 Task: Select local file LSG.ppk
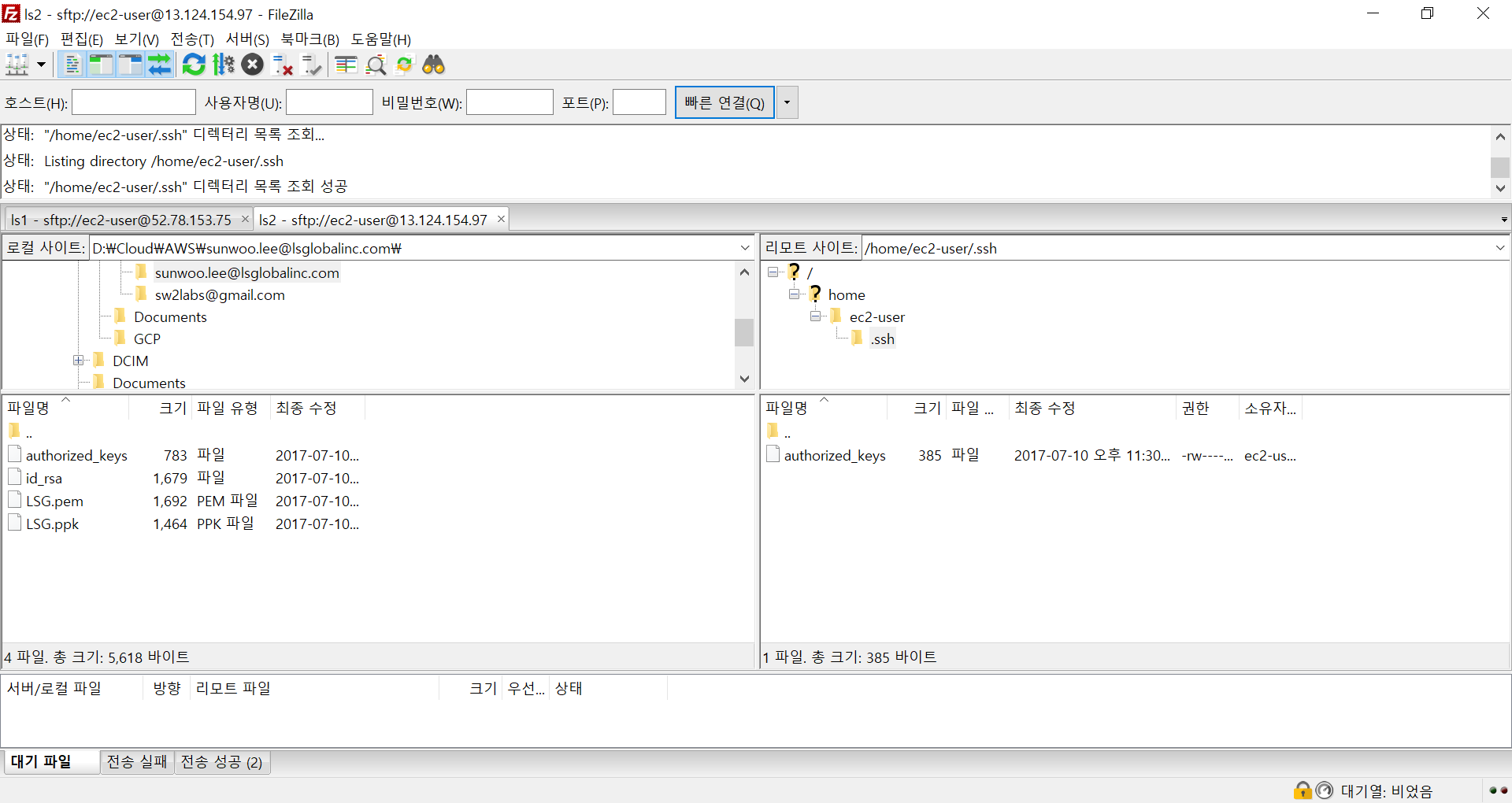click(x=52, y=524)
